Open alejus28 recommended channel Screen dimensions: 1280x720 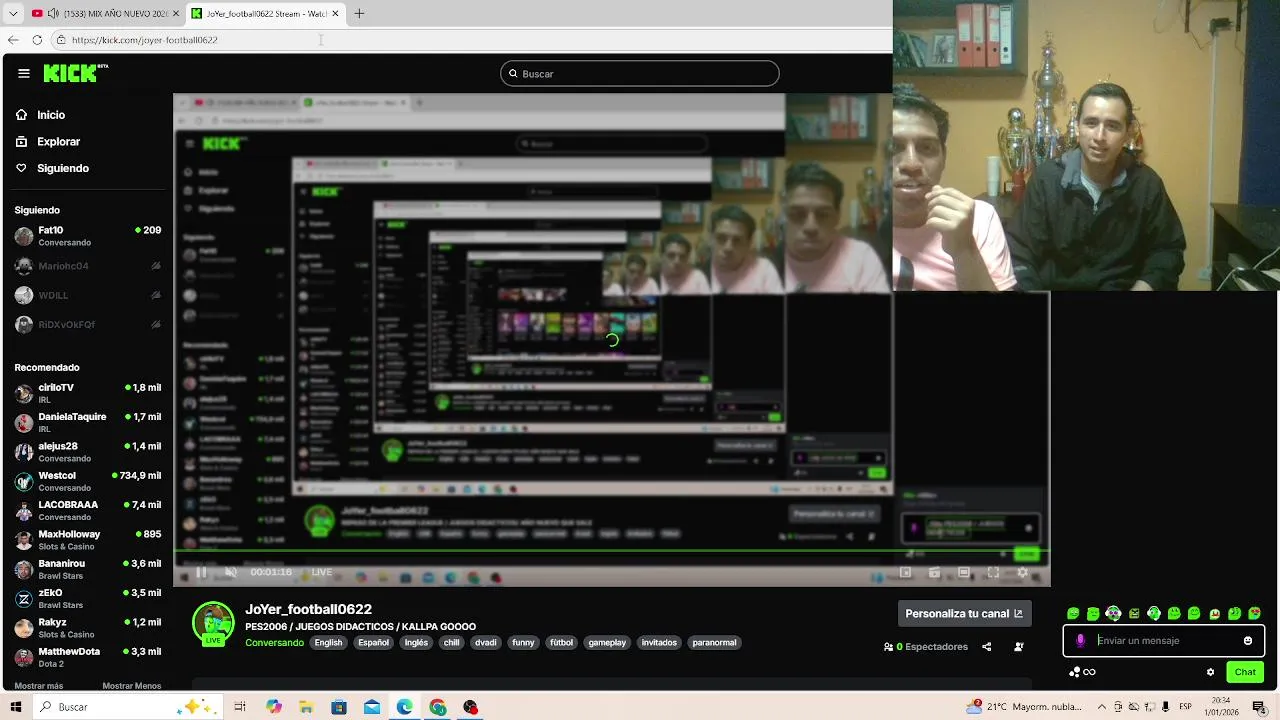(x=88, y=451)
